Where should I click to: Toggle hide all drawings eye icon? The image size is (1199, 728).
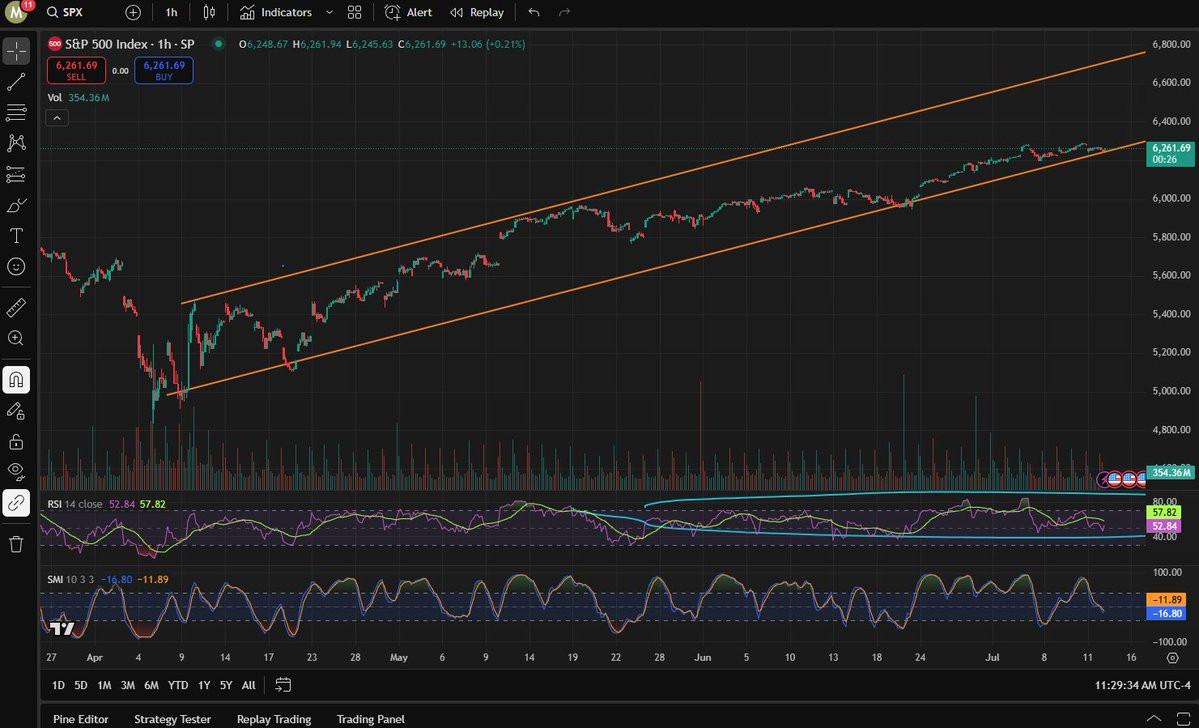pos(16,472)
